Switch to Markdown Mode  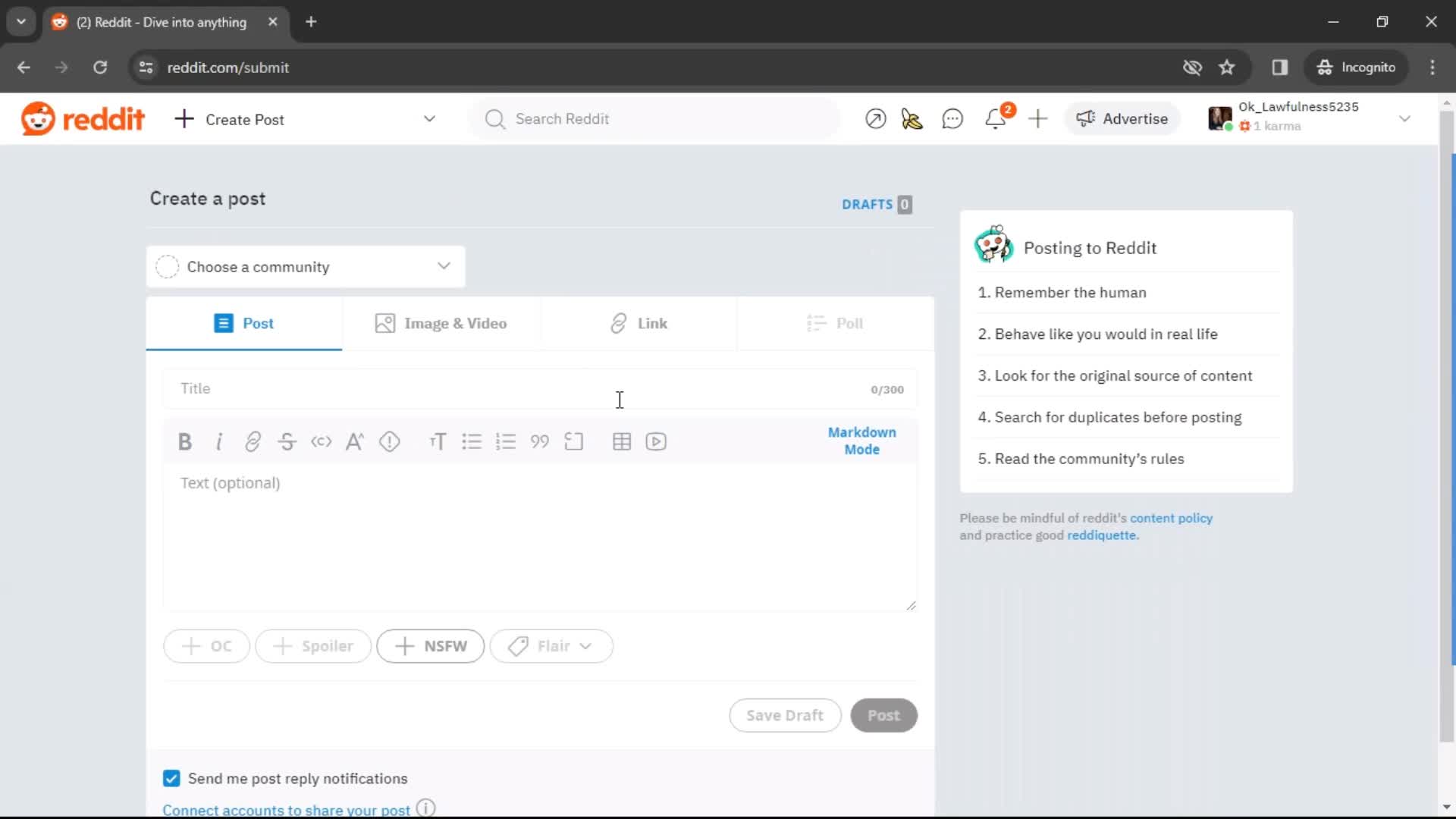[x=862, y=441]
